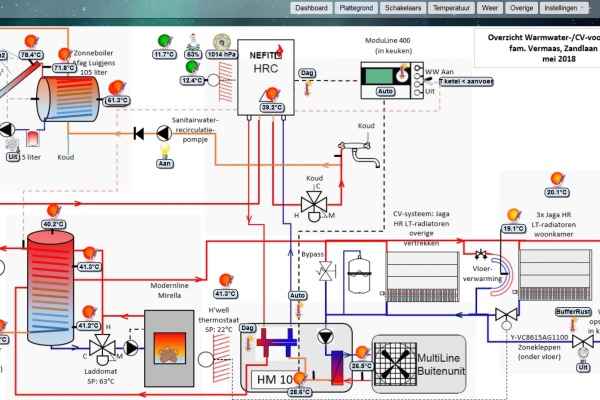The height and width of the screenshot is (400, 600).
Task: Click the T ketel < aanvoer label
Action: click(466, 82)
